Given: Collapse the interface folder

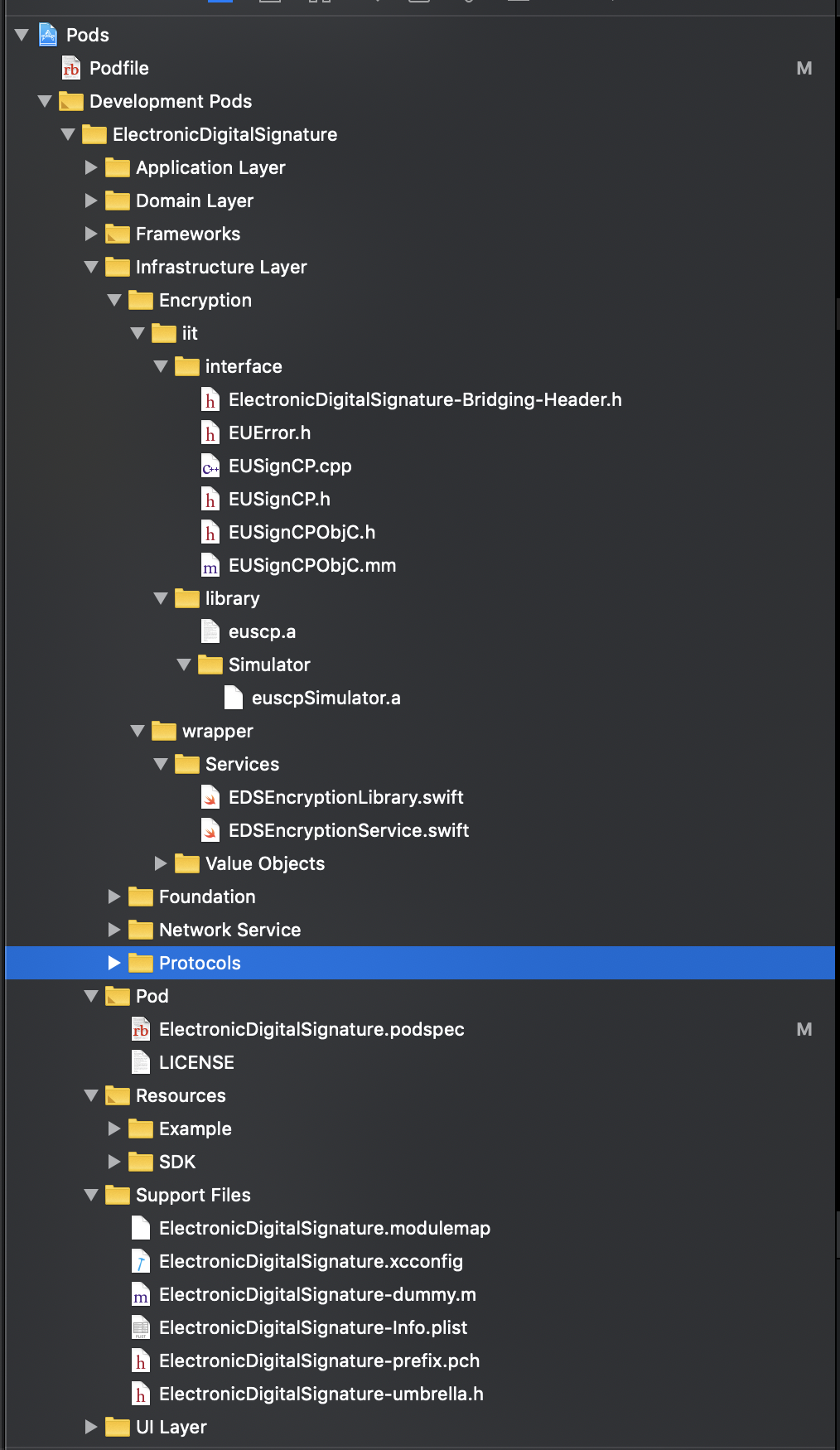Looking at the screenshot, I should [161, 366].
